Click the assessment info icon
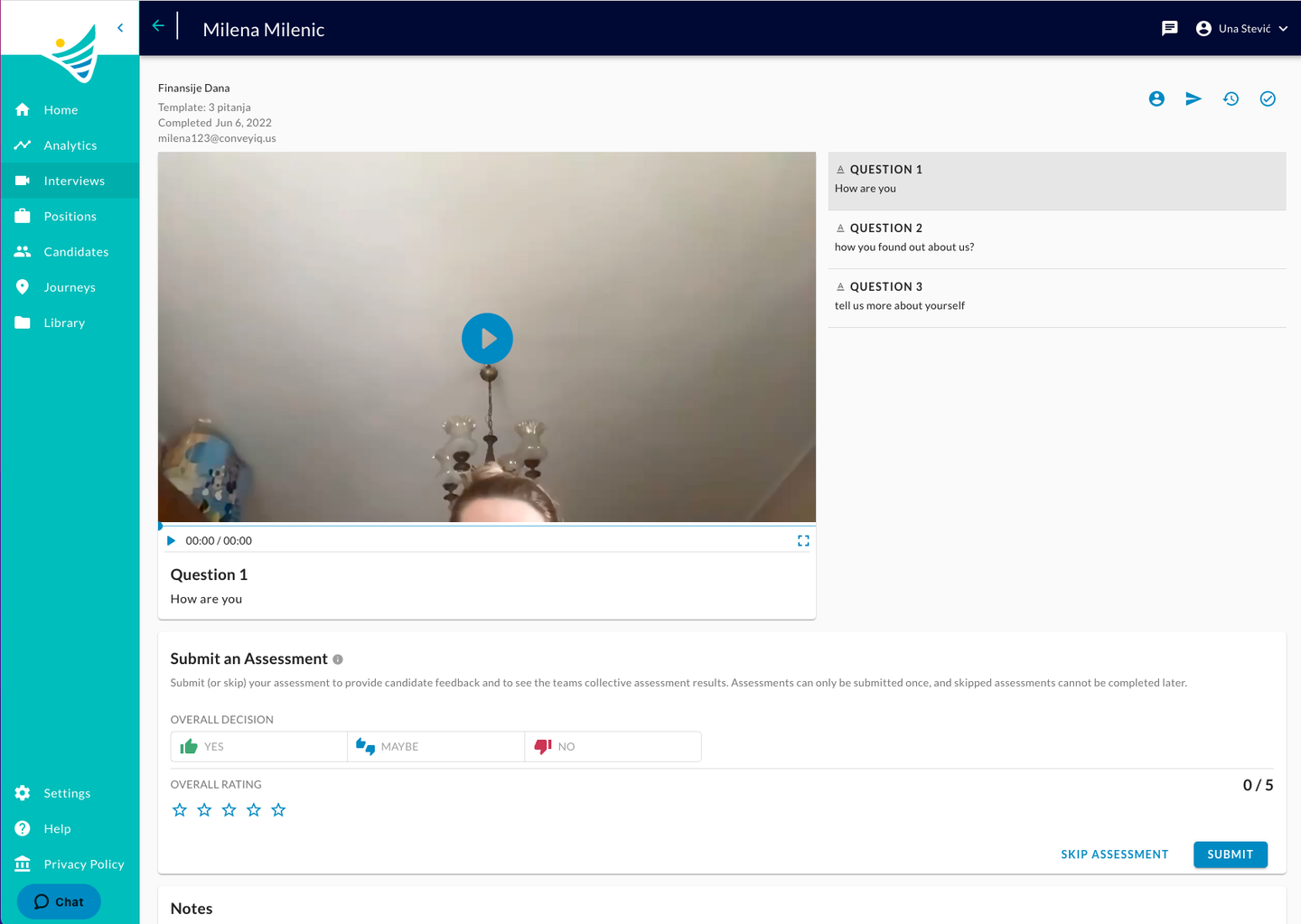The width and height of the screenshot is (1301, 924). (x=338, y=659)
